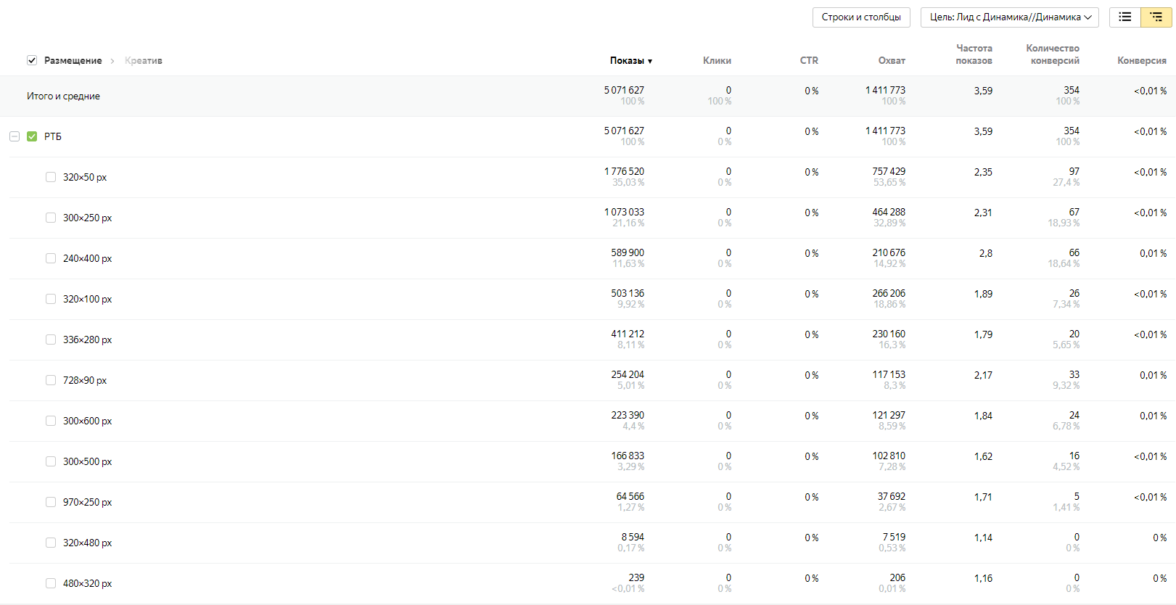This screenshot has height=605, width=1176.
Task: Sort by Охват column header
Action: point(891,61)
